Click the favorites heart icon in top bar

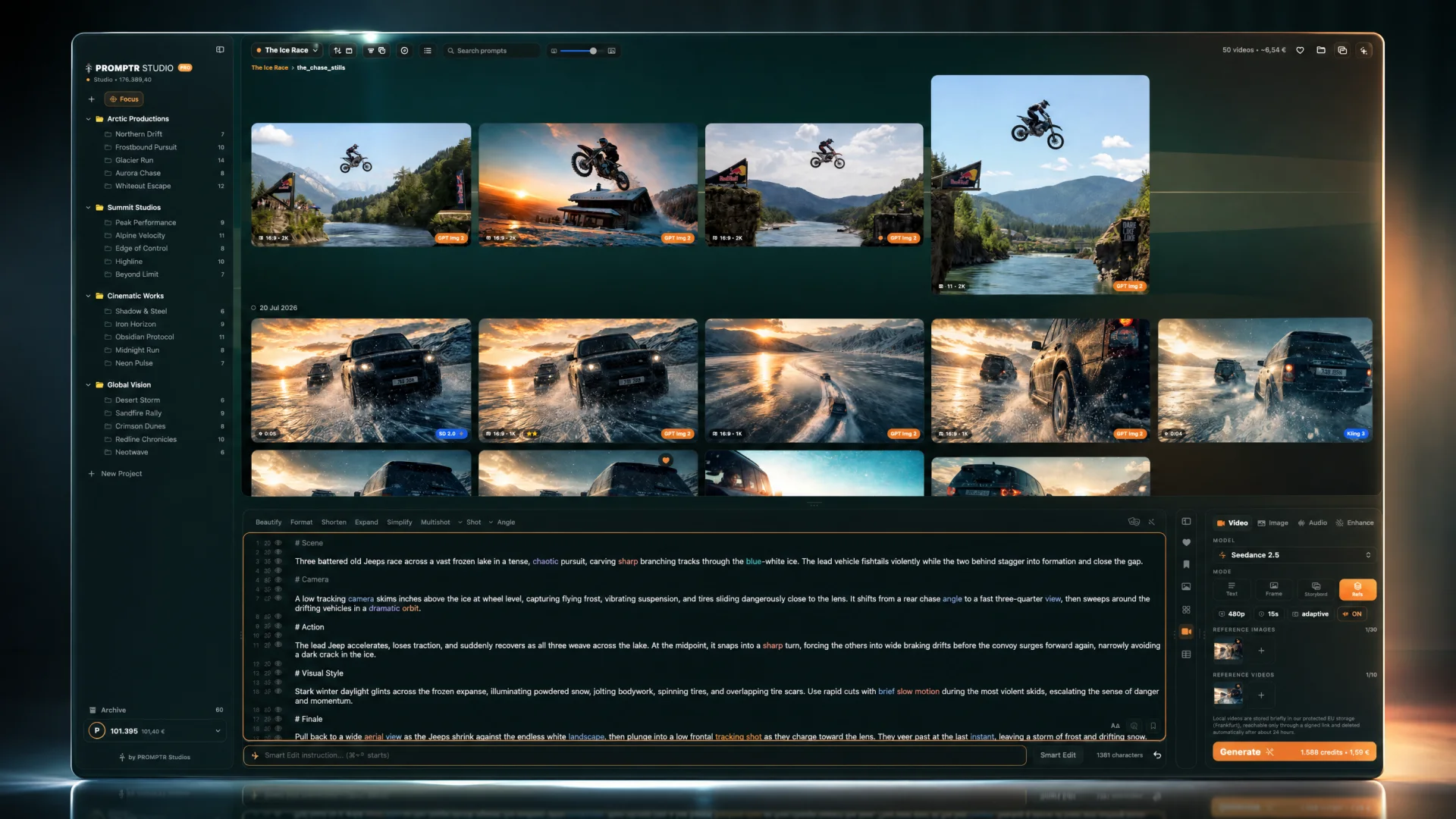(x=1300, y=50)
